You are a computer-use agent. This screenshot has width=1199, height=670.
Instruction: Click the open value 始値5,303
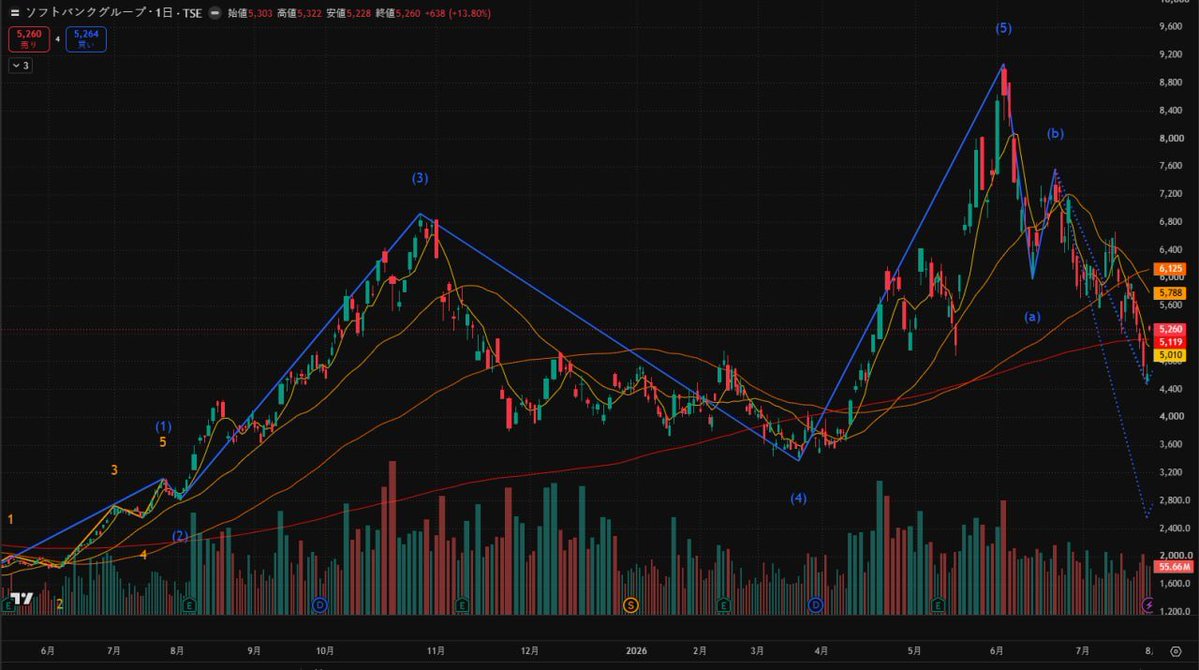tap(250, 13)
